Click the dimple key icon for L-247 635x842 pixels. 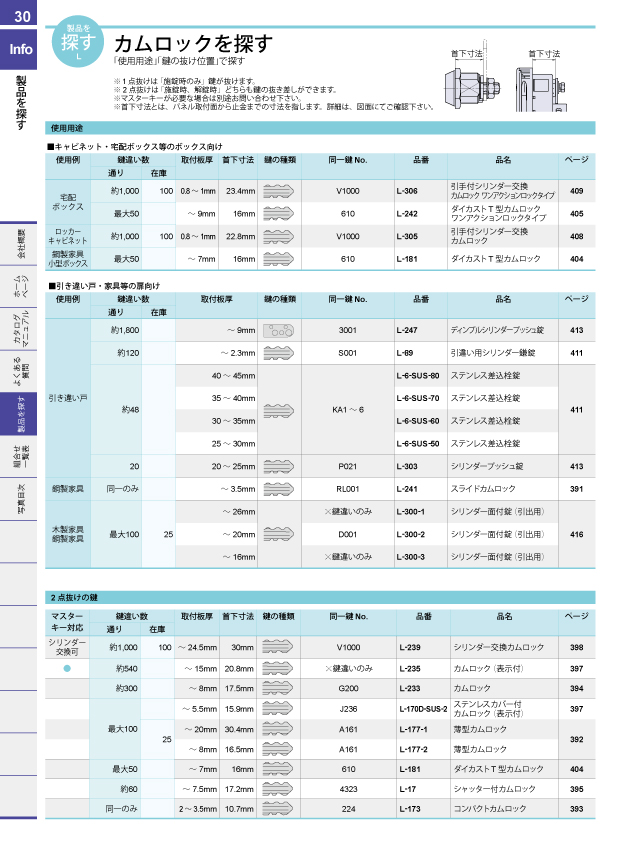click(x=280, y=330)
